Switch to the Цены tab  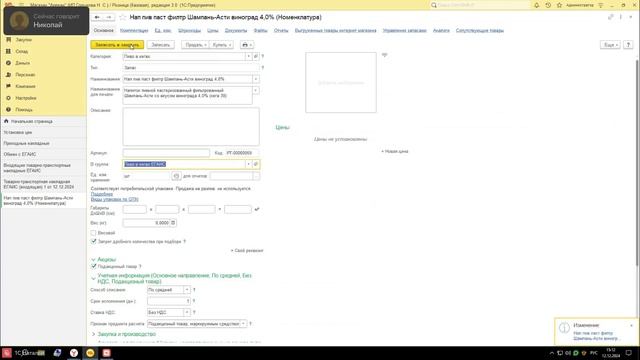[x=213, y=31]
